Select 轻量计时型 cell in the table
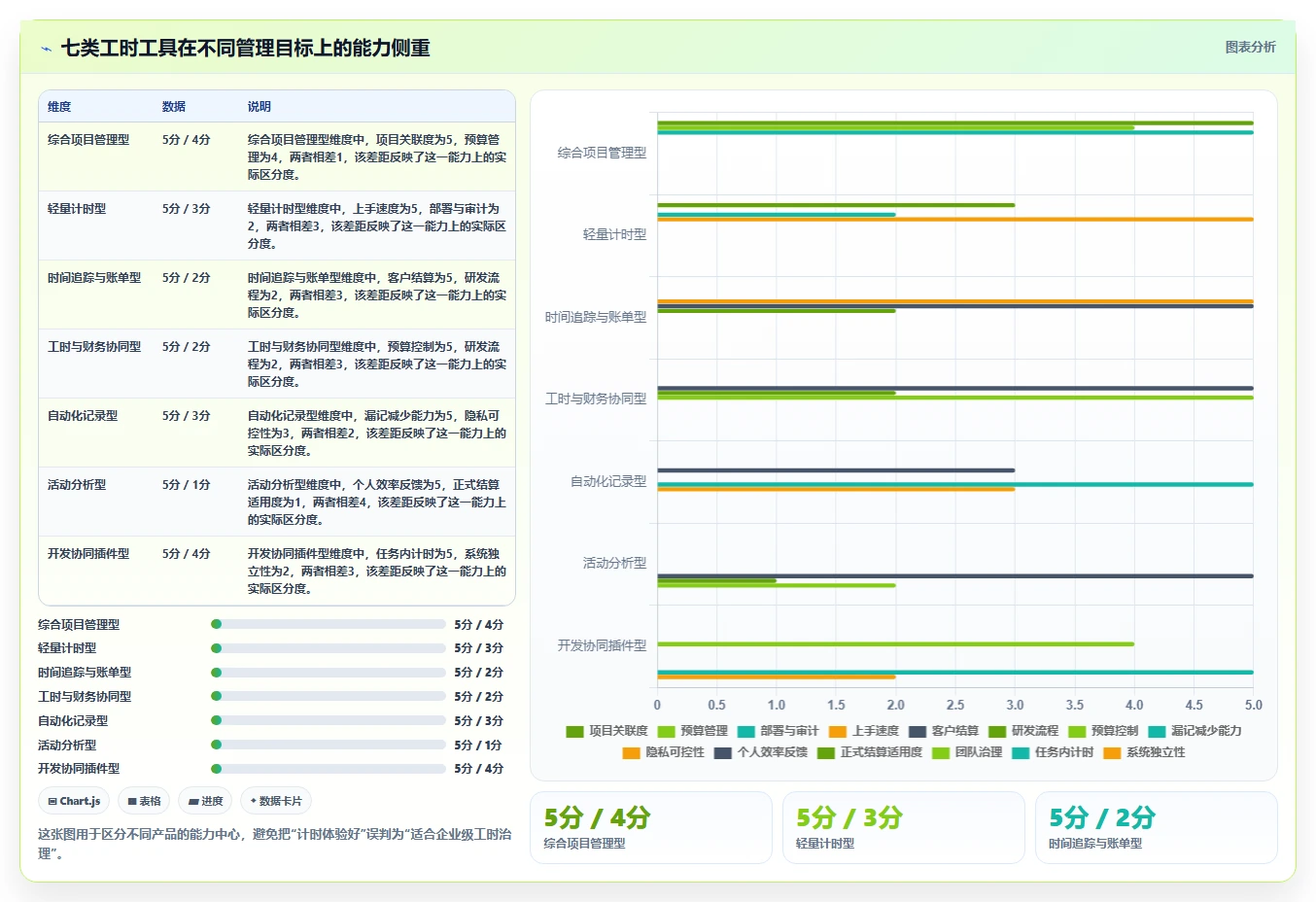Screen dimensions: 1316x902 [77, 209]
